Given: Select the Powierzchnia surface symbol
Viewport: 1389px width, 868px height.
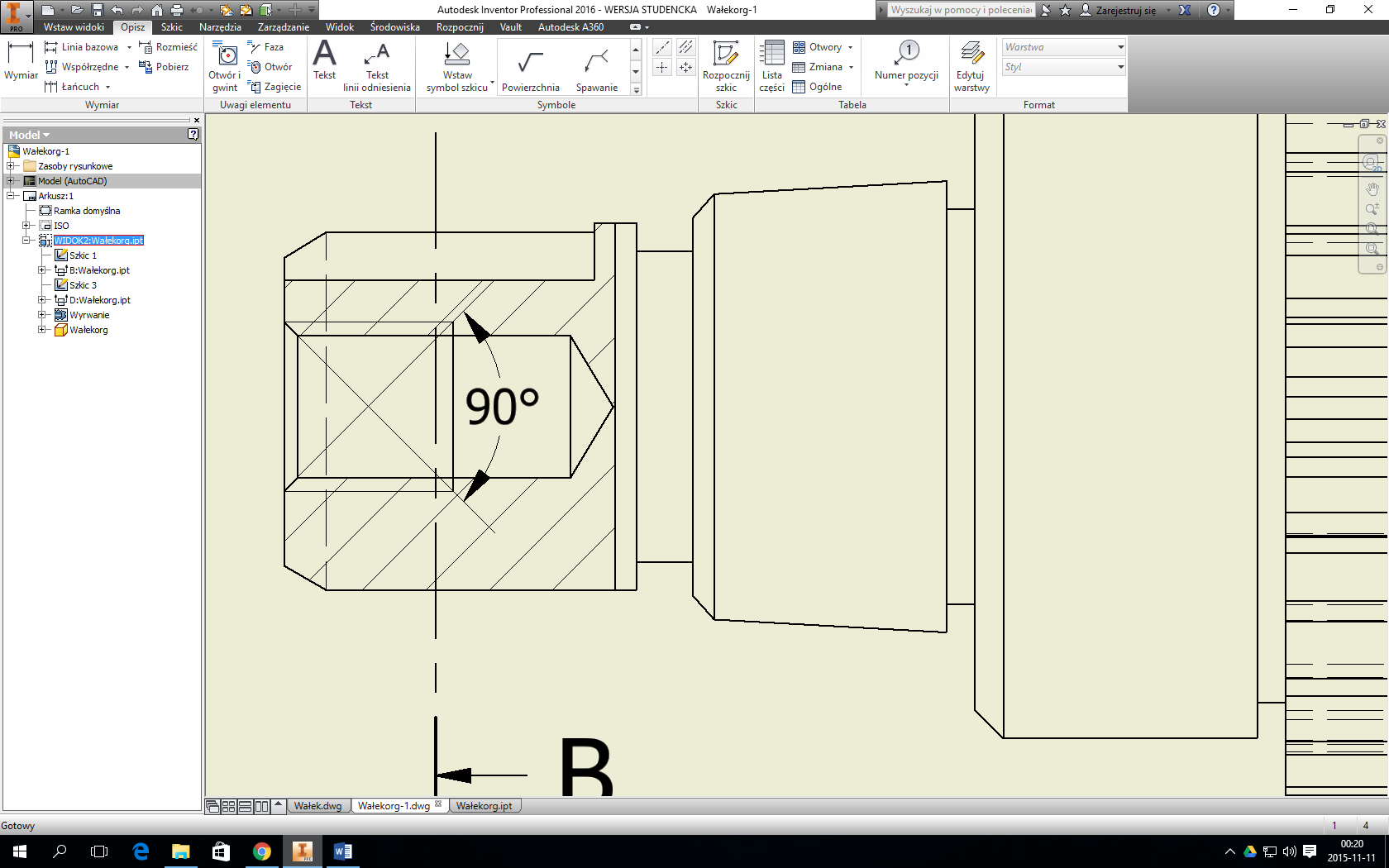Looking at the screenshot, I should [531, 71].
